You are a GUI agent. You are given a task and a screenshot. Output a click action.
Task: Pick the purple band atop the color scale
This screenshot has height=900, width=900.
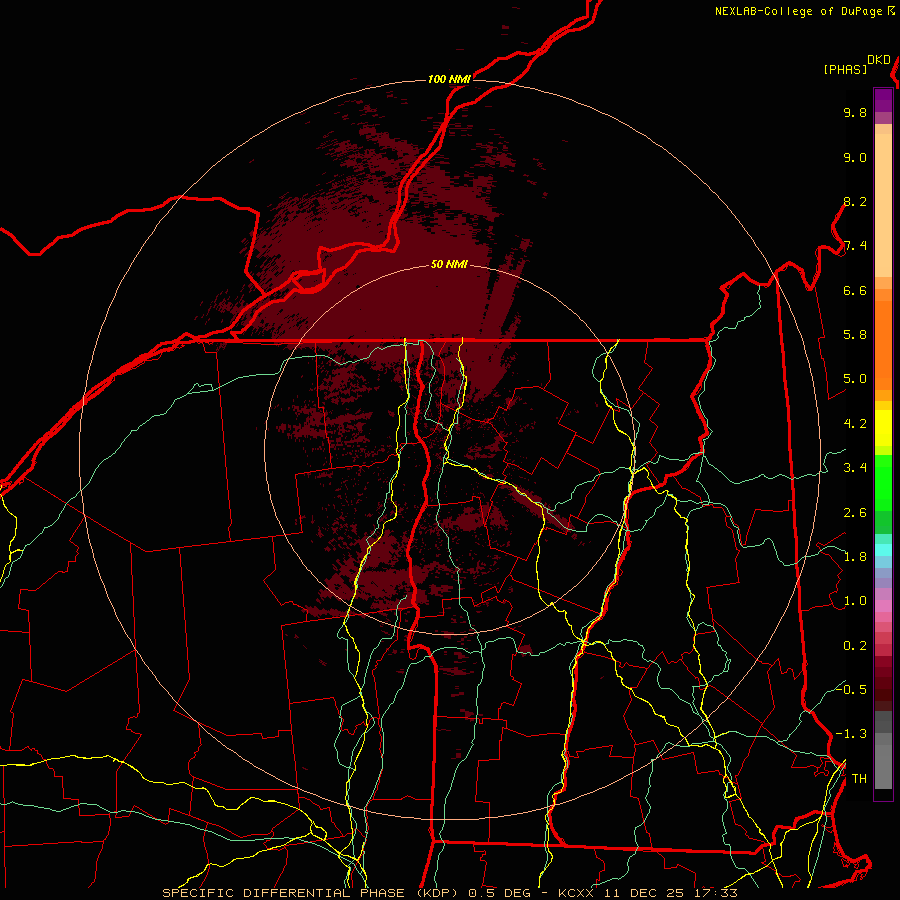883,100
